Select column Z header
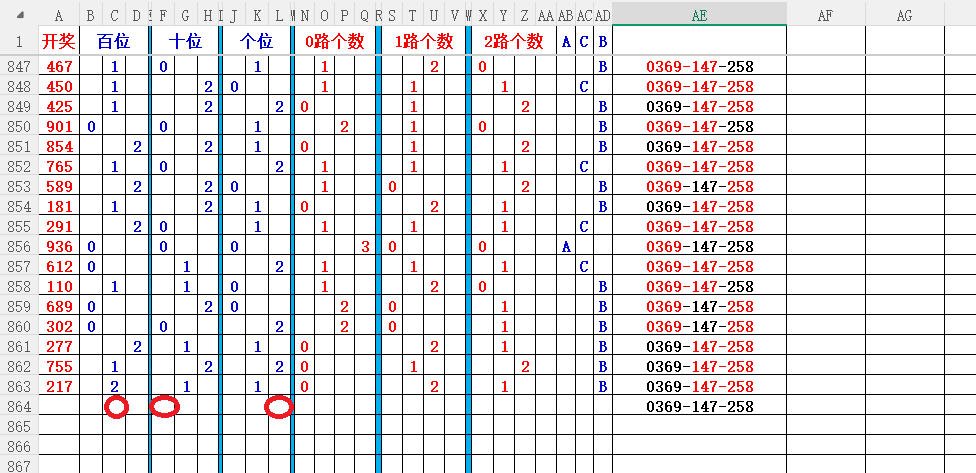 click(525, 16)
